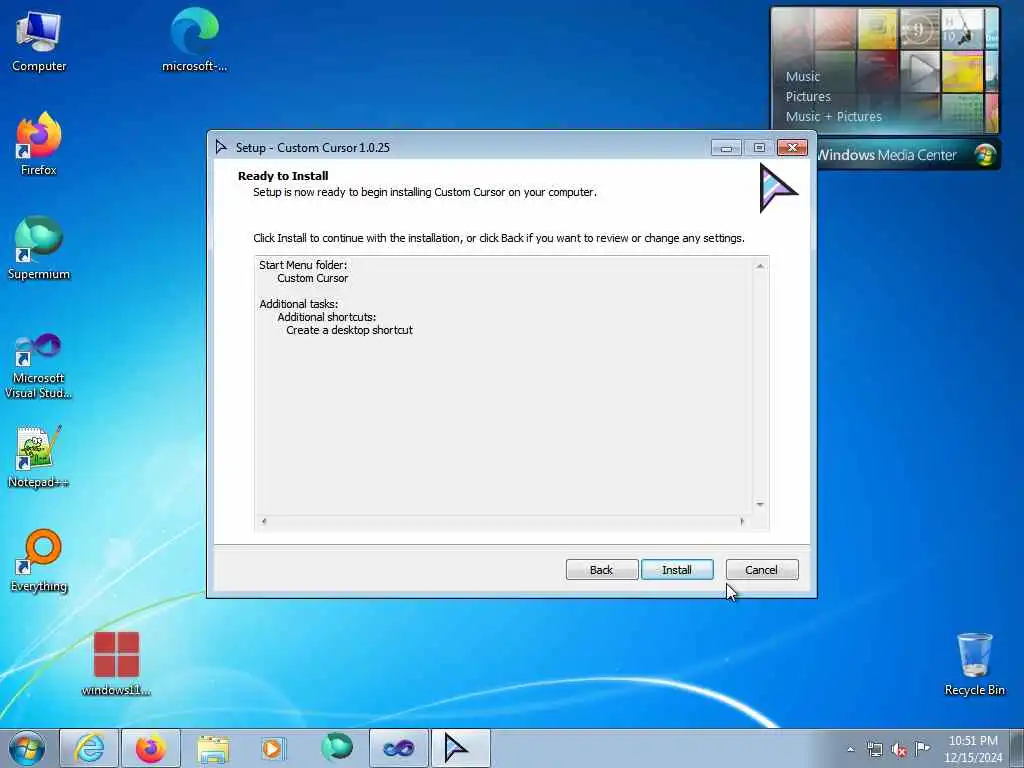Open Visual Studio taskbar icon
The height and width of the screenshot is (768, 1024).
(x=398, y=748)
